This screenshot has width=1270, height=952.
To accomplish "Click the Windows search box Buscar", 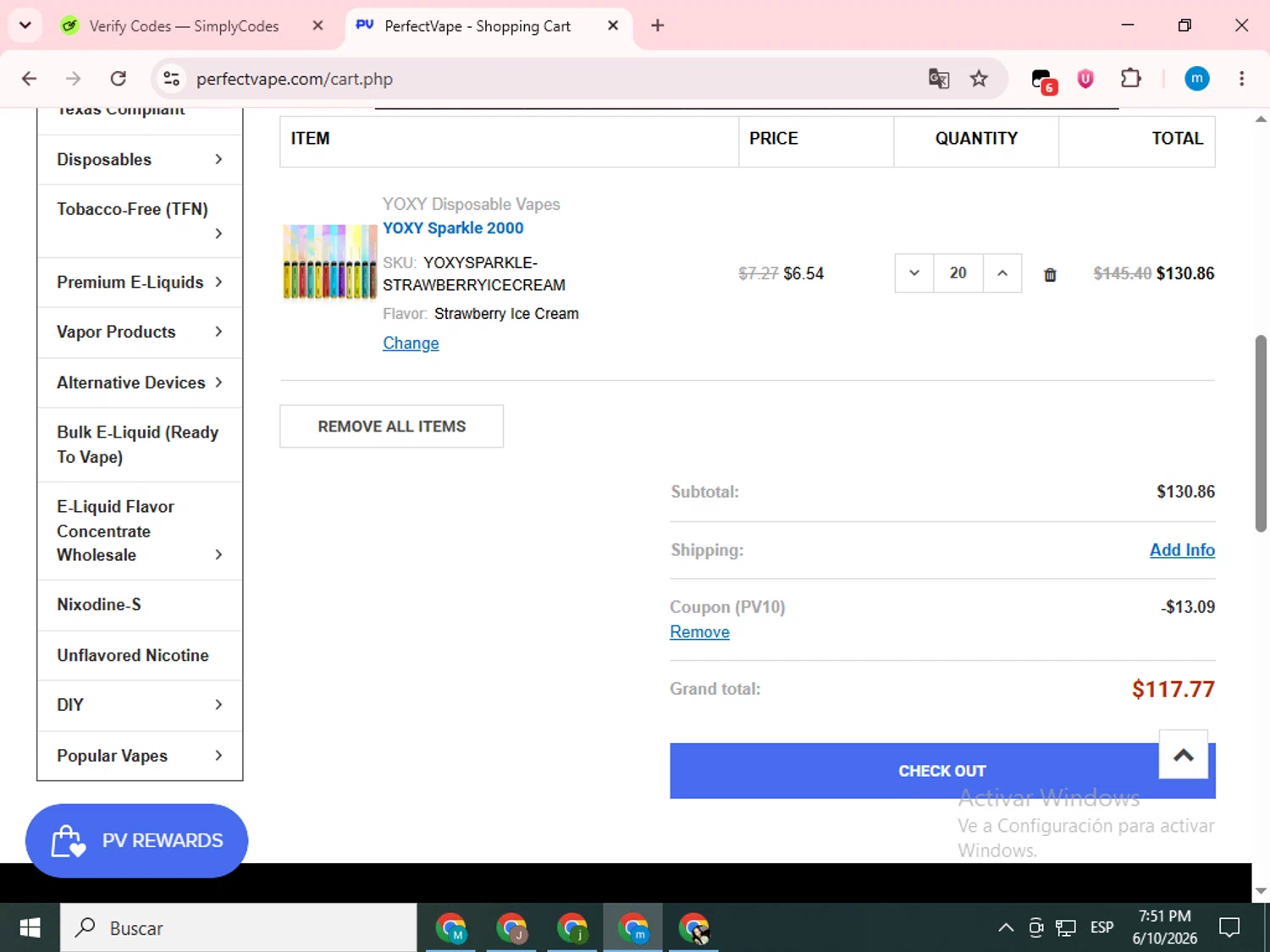I will click(238, 927).
